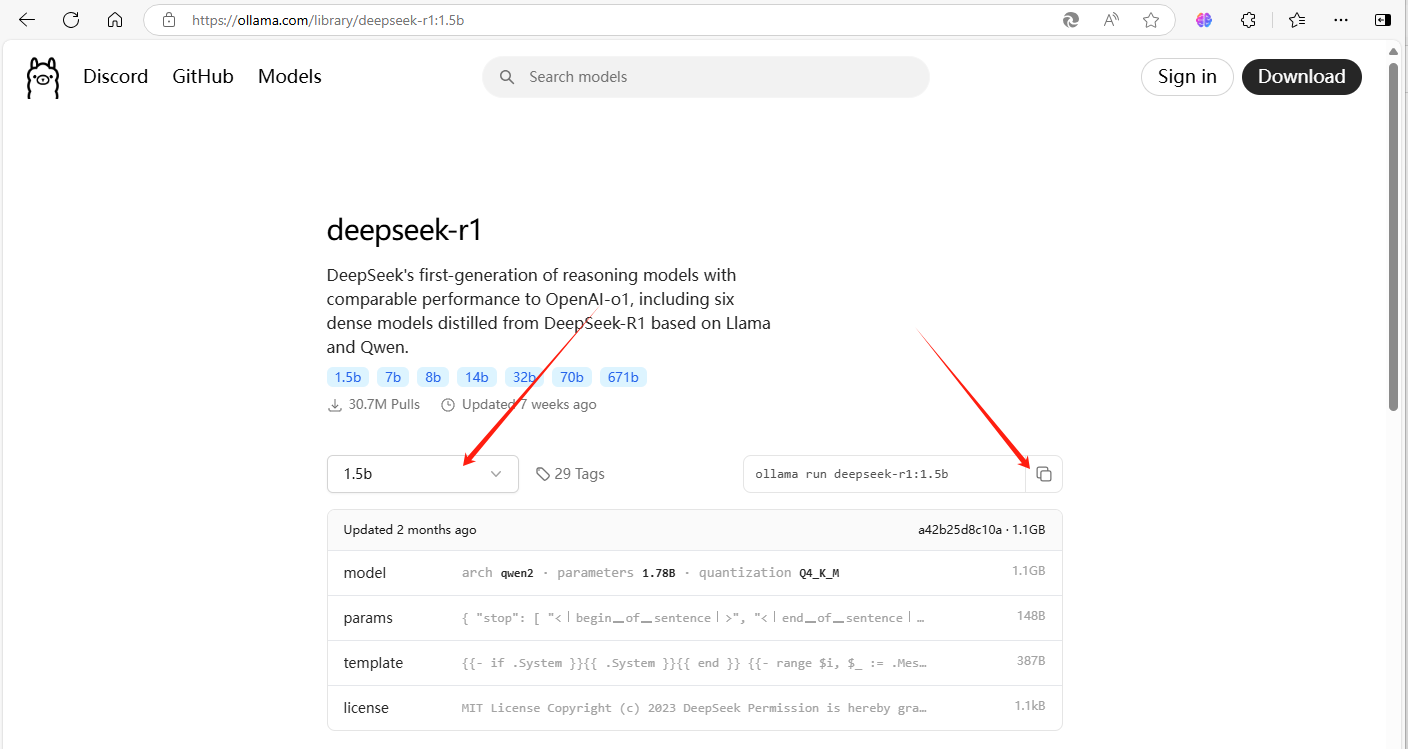This screenshot has width=1408, height=749.
Task: Open the favorites list icon
Action: (1297, 19)
